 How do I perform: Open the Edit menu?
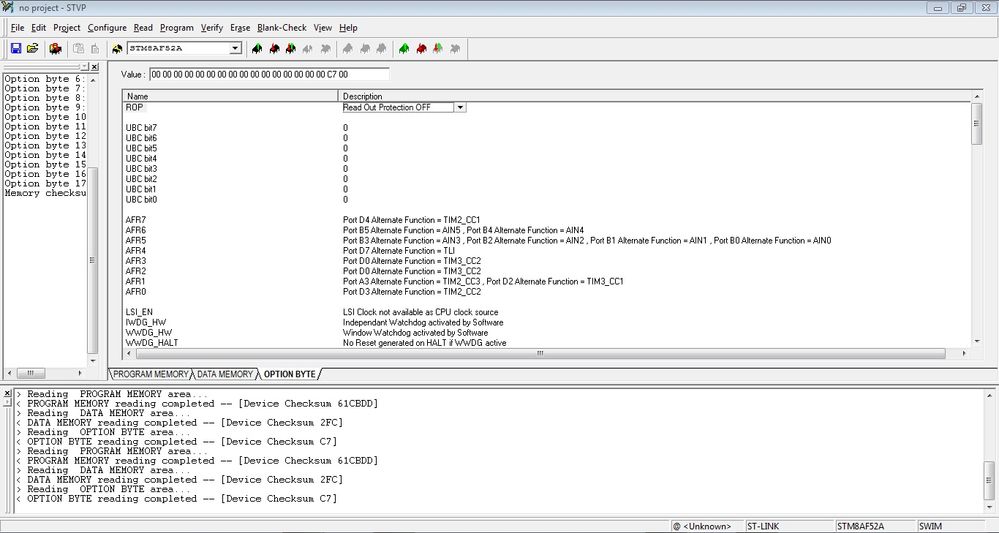(38, 28)
